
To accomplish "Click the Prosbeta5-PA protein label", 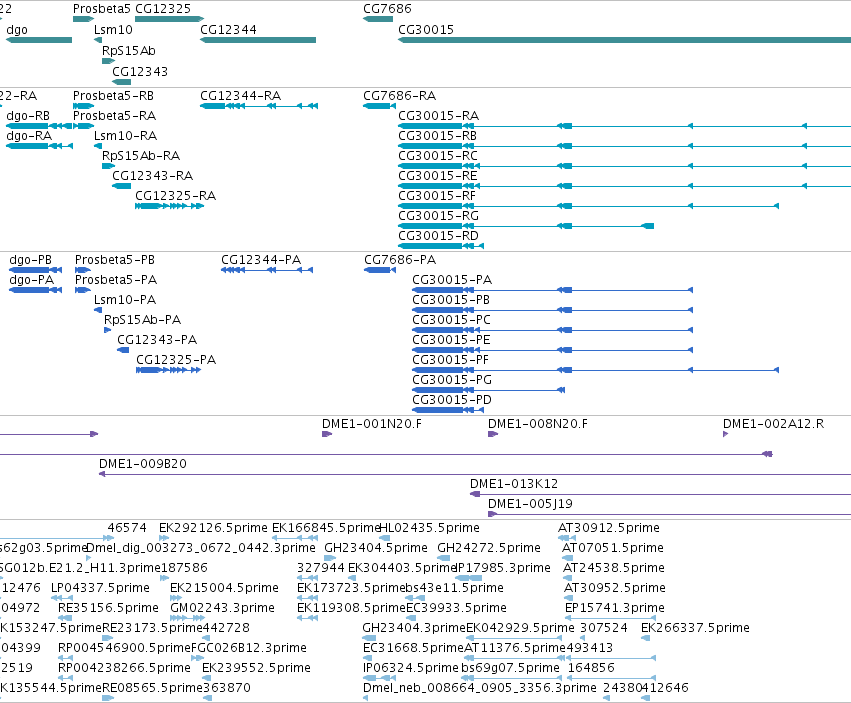I will [x=116, y=280].
